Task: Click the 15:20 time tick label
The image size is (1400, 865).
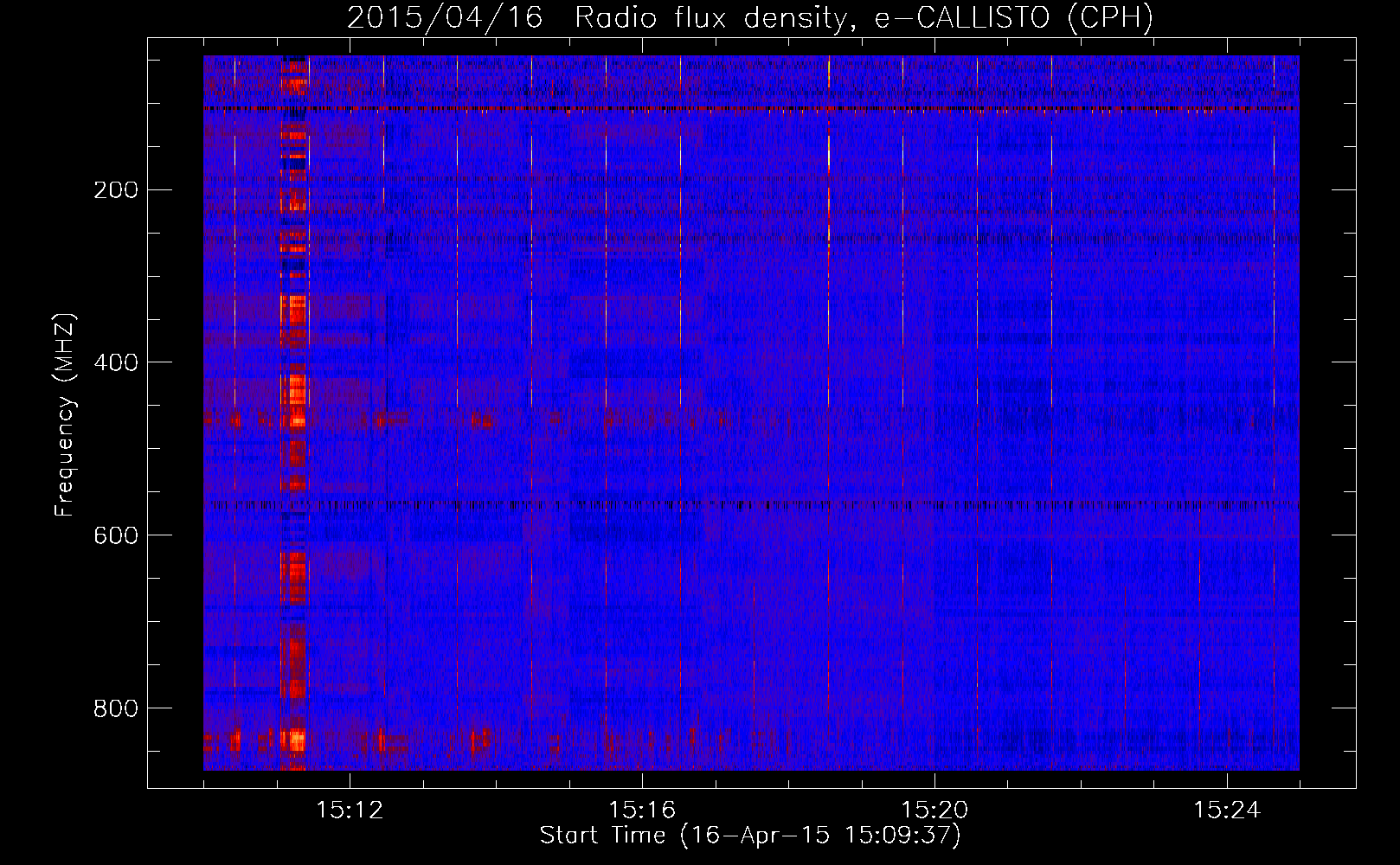Action: (x=934, y=811)
